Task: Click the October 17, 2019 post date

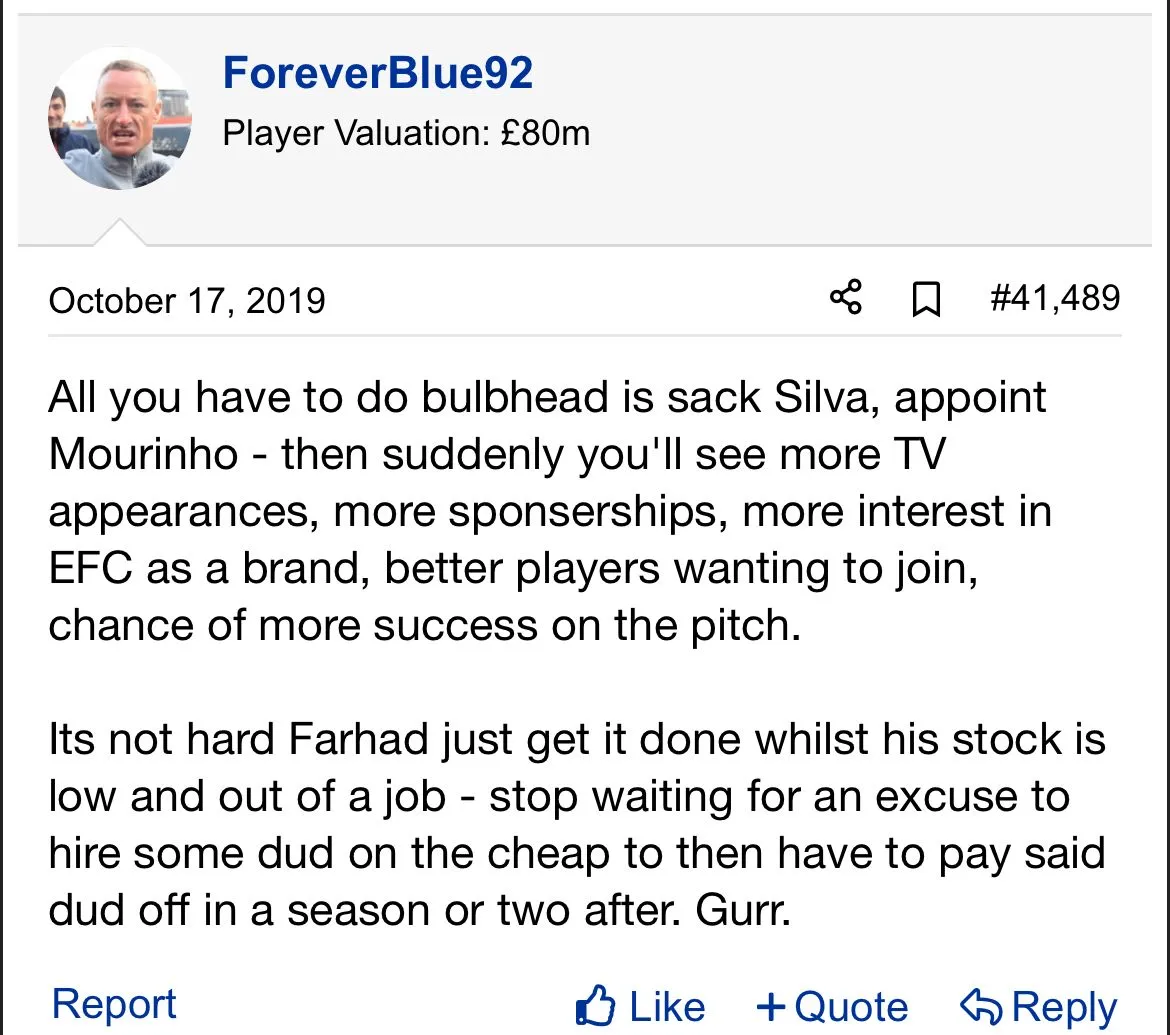Action: [187, 300]
